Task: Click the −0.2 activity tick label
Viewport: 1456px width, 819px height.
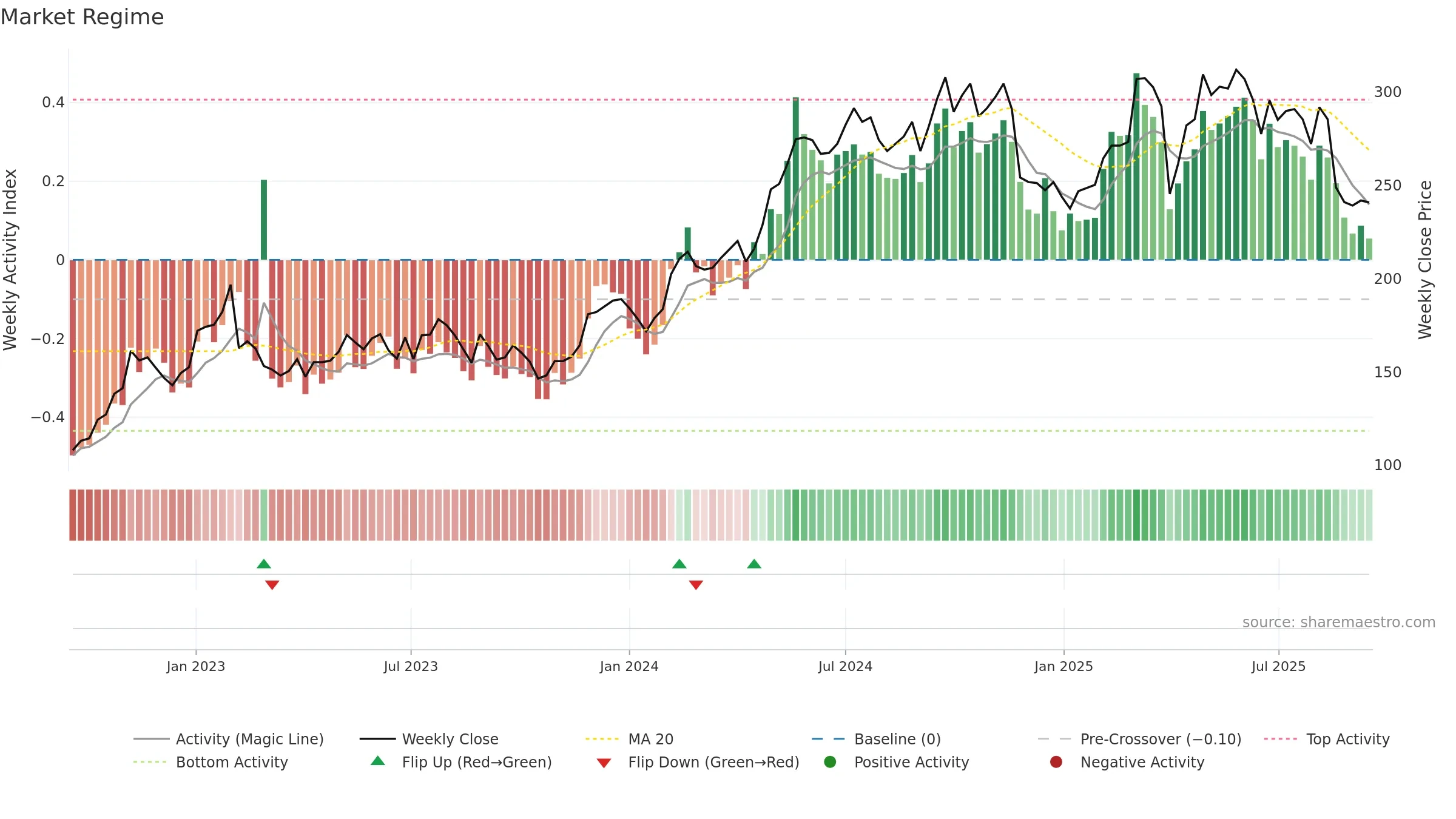Action: (x=48, y=339)
